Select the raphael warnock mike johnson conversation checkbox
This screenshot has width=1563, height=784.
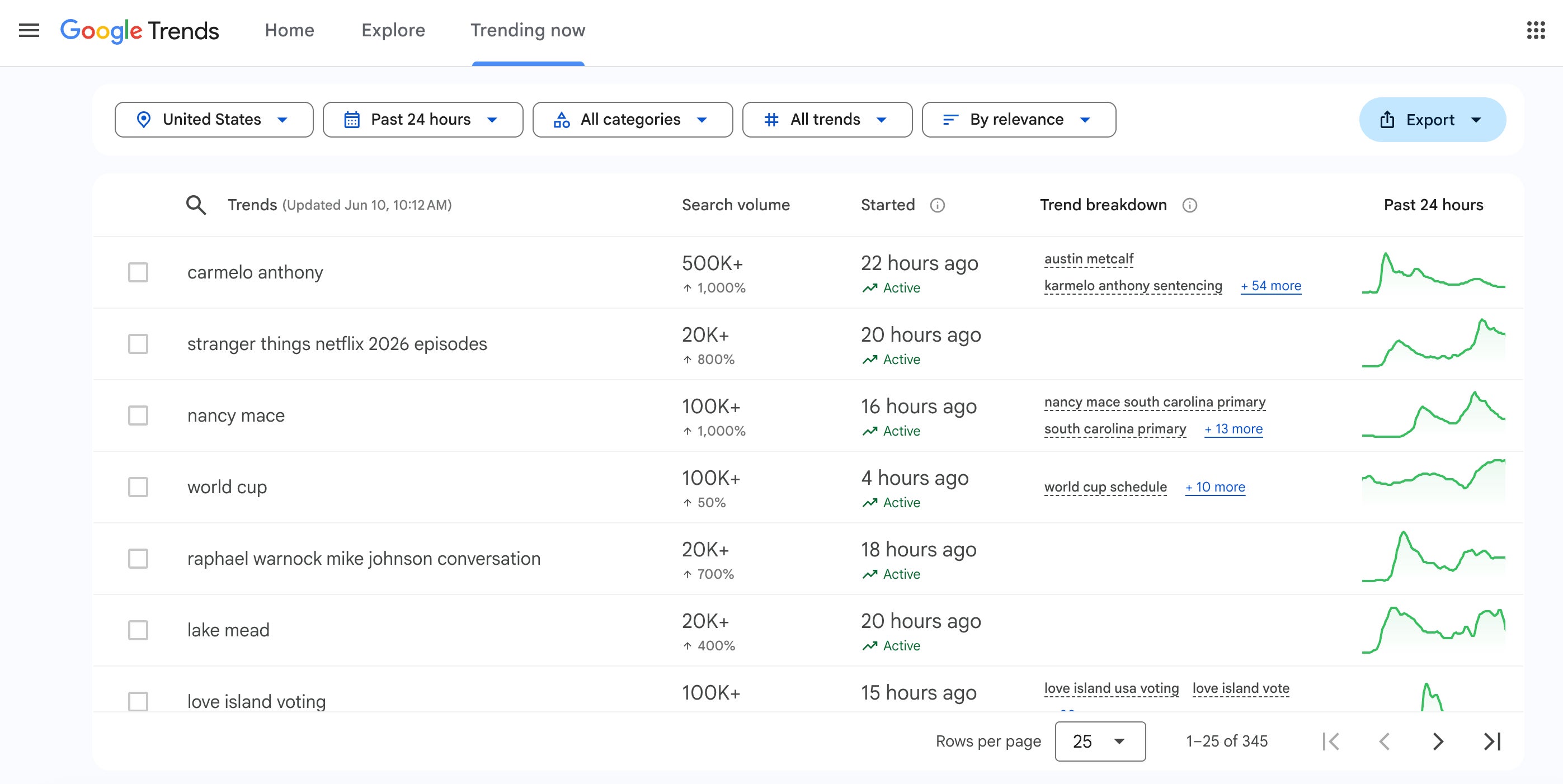[138, 559]
